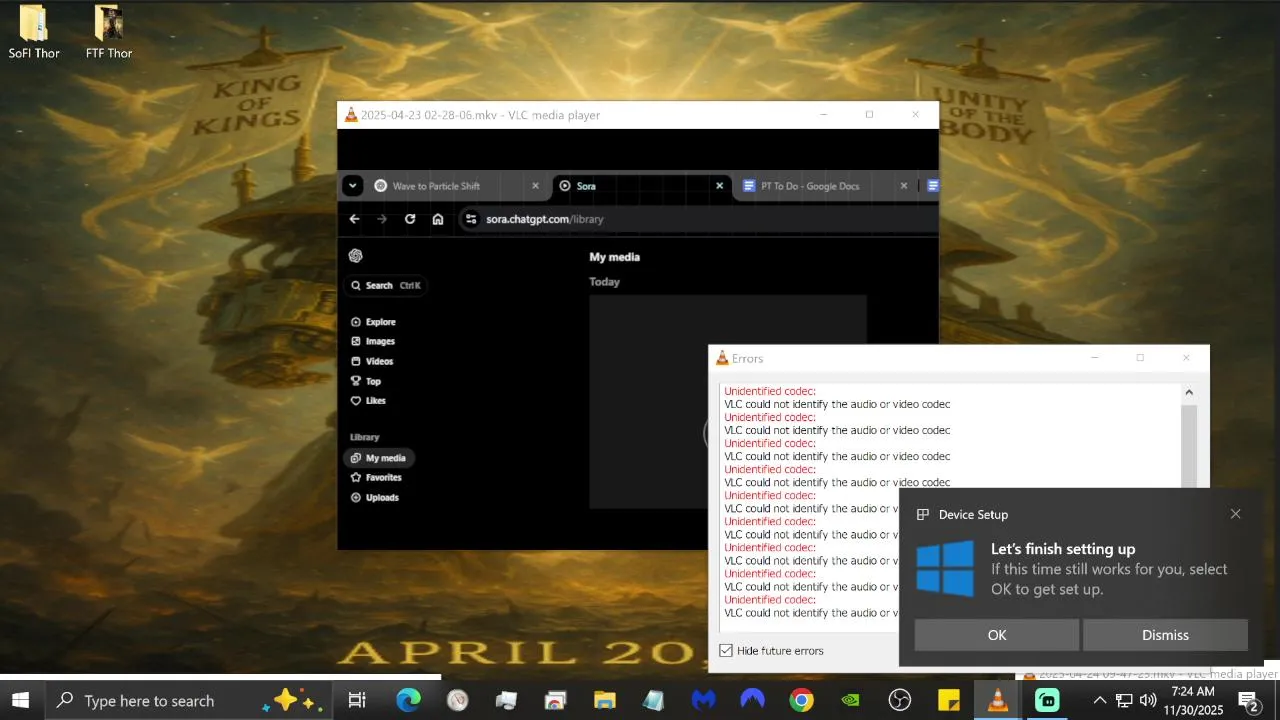Select My media in the Sora library
Image resolution: width=1280 pixels, height=720 pixels.
point(378,458)
